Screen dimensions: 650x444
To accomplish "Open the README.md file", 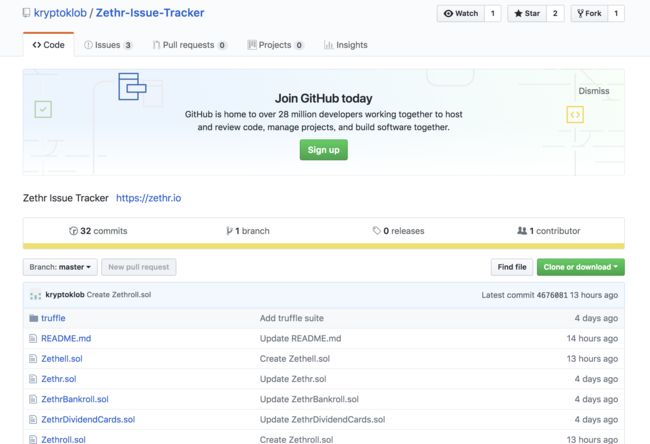I will tap(66, 338).
